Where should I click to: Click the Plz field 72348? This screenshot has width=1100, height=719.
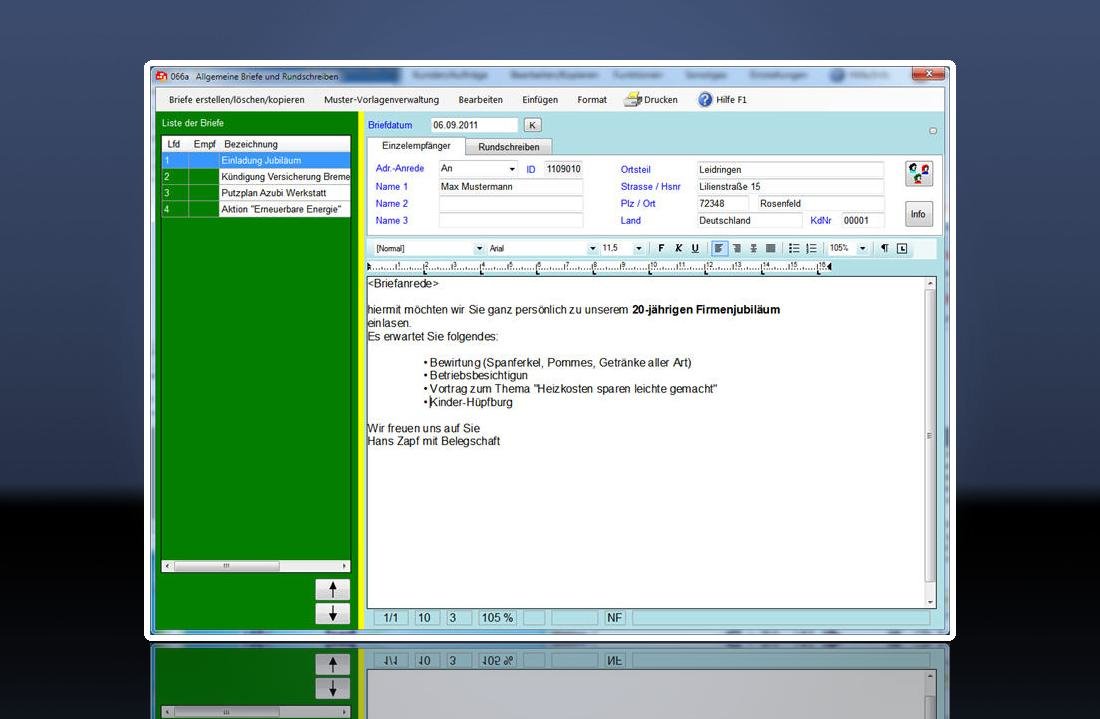(x=723, y=203)
